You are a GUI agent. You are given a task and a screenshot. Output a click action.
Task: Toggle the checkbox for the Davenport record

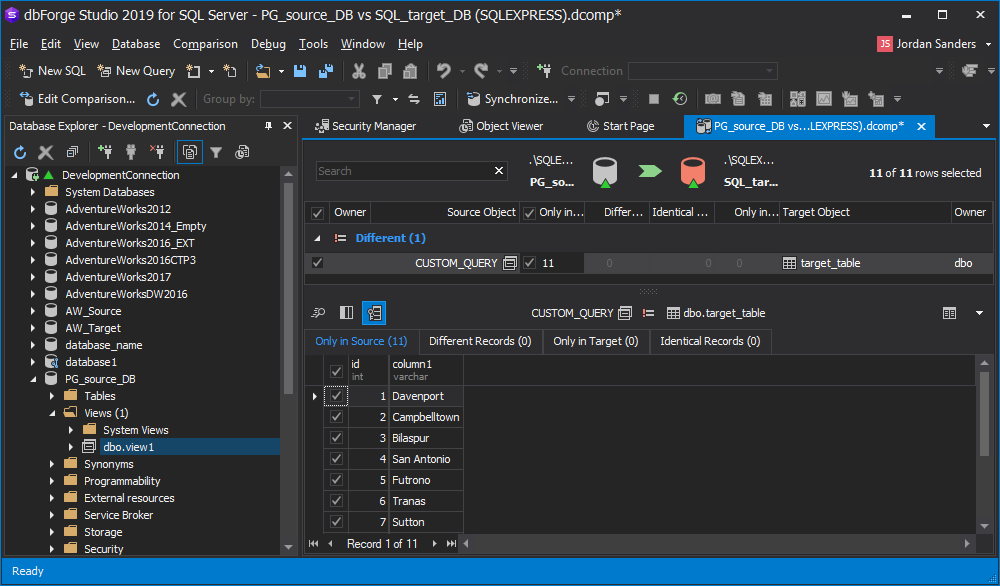coord(336,396)
